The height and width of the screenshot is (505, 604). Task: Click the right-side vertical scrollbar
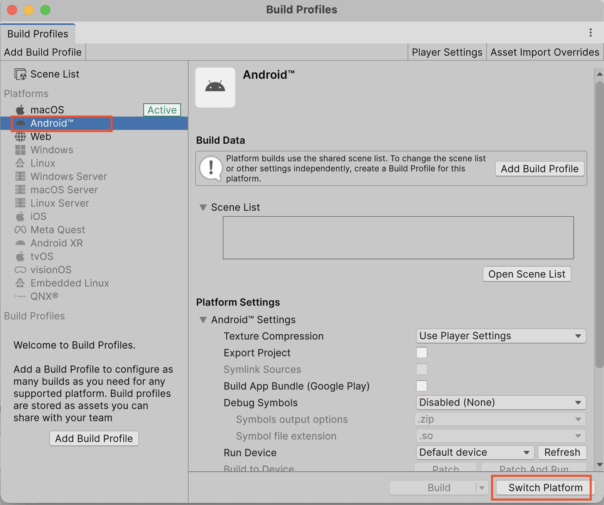coord(599,250)
